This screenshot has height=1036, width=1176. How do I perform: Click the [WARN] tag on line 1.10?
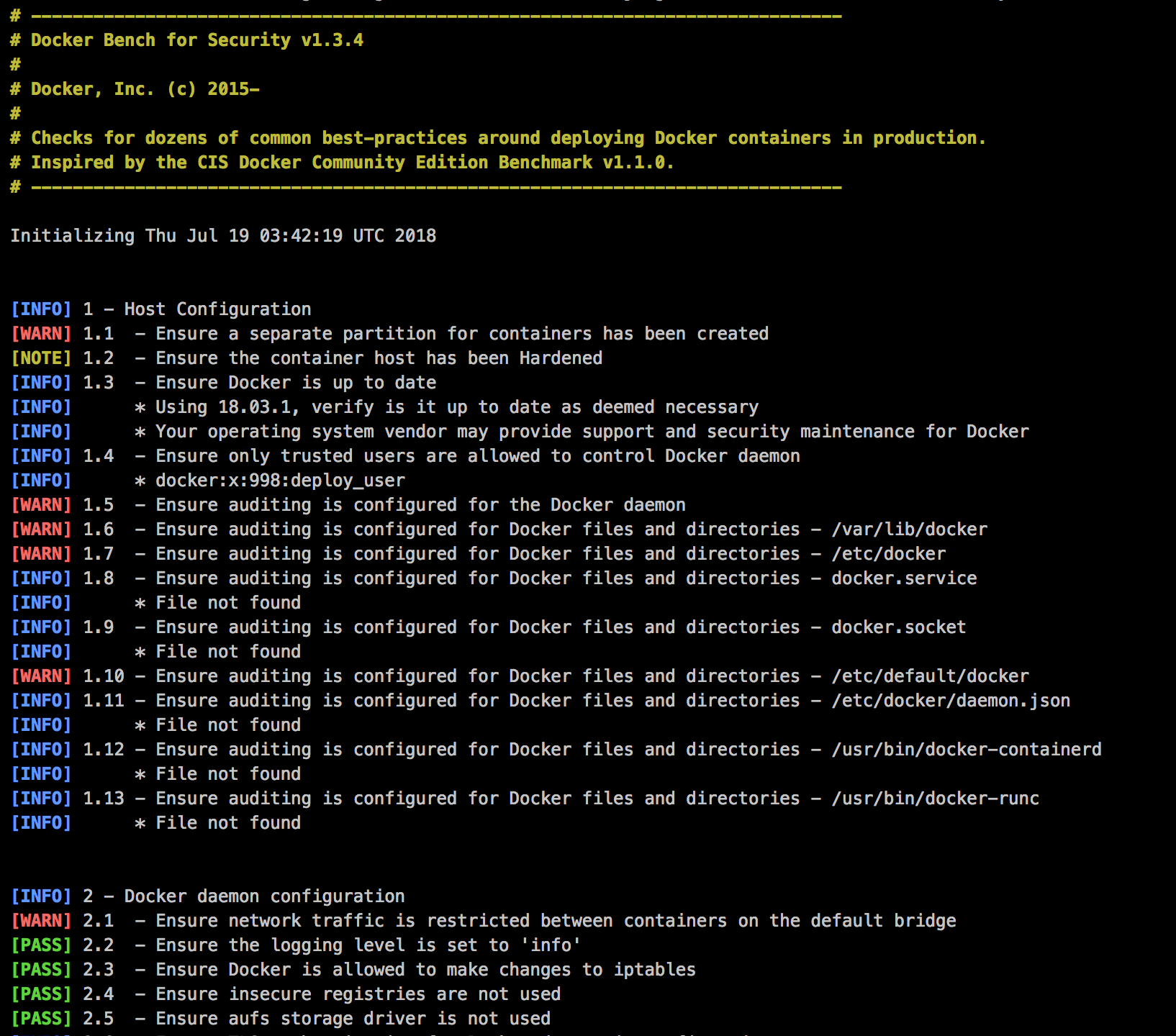(41, 676)
